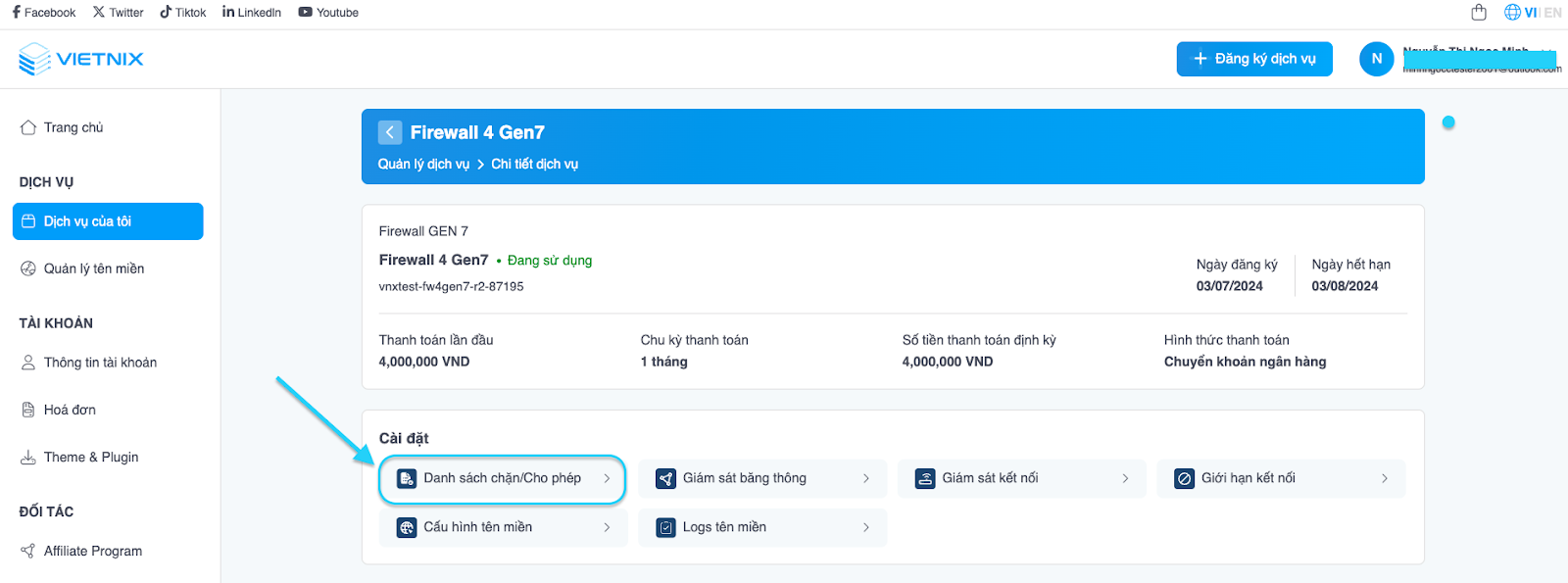Image resolution: width=1568 pixels, height=583 pixels.
Task: Click the Vietnix logo
Action: tap(80, 59)
